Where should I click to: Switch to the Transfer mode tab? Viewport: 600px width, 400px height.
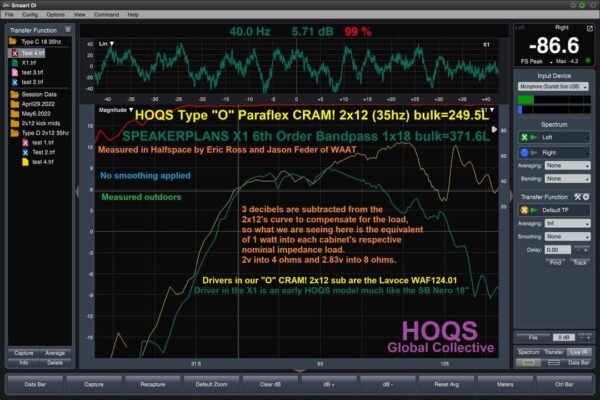pyautogui.click(x=554, y=352)
